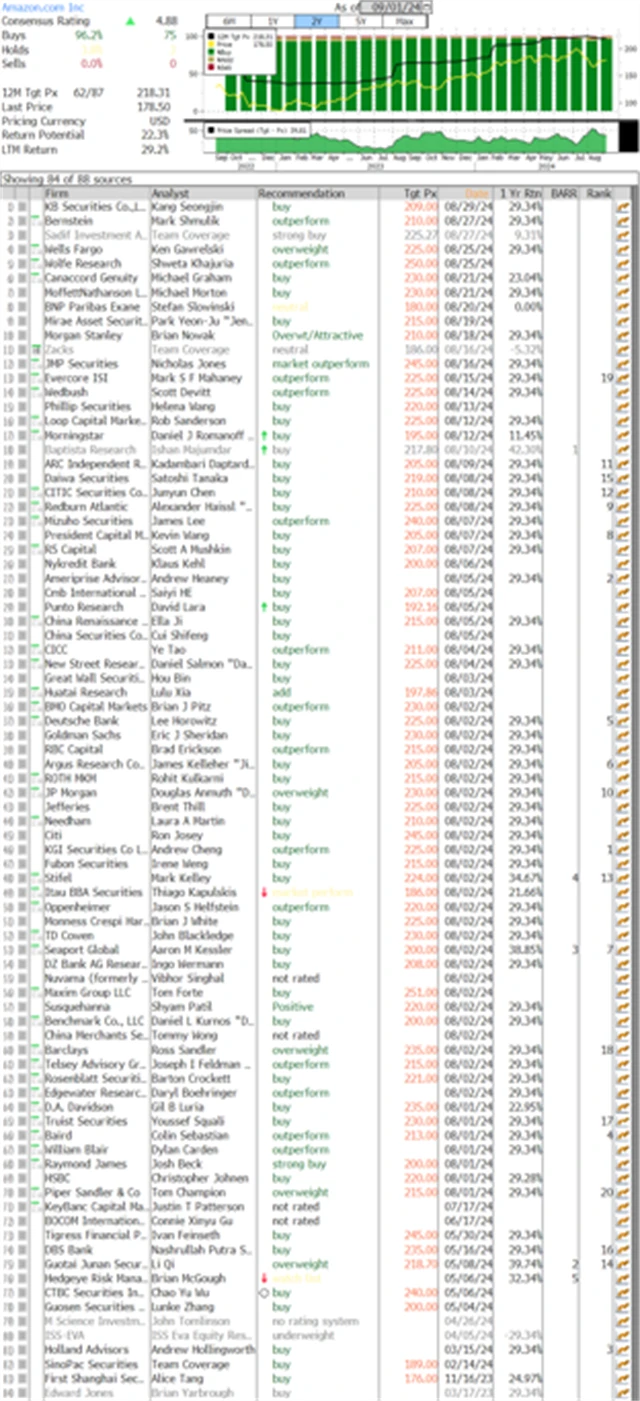Open the chart icon in the Stifel row
640x1401 pixels.
pos(623,877)
